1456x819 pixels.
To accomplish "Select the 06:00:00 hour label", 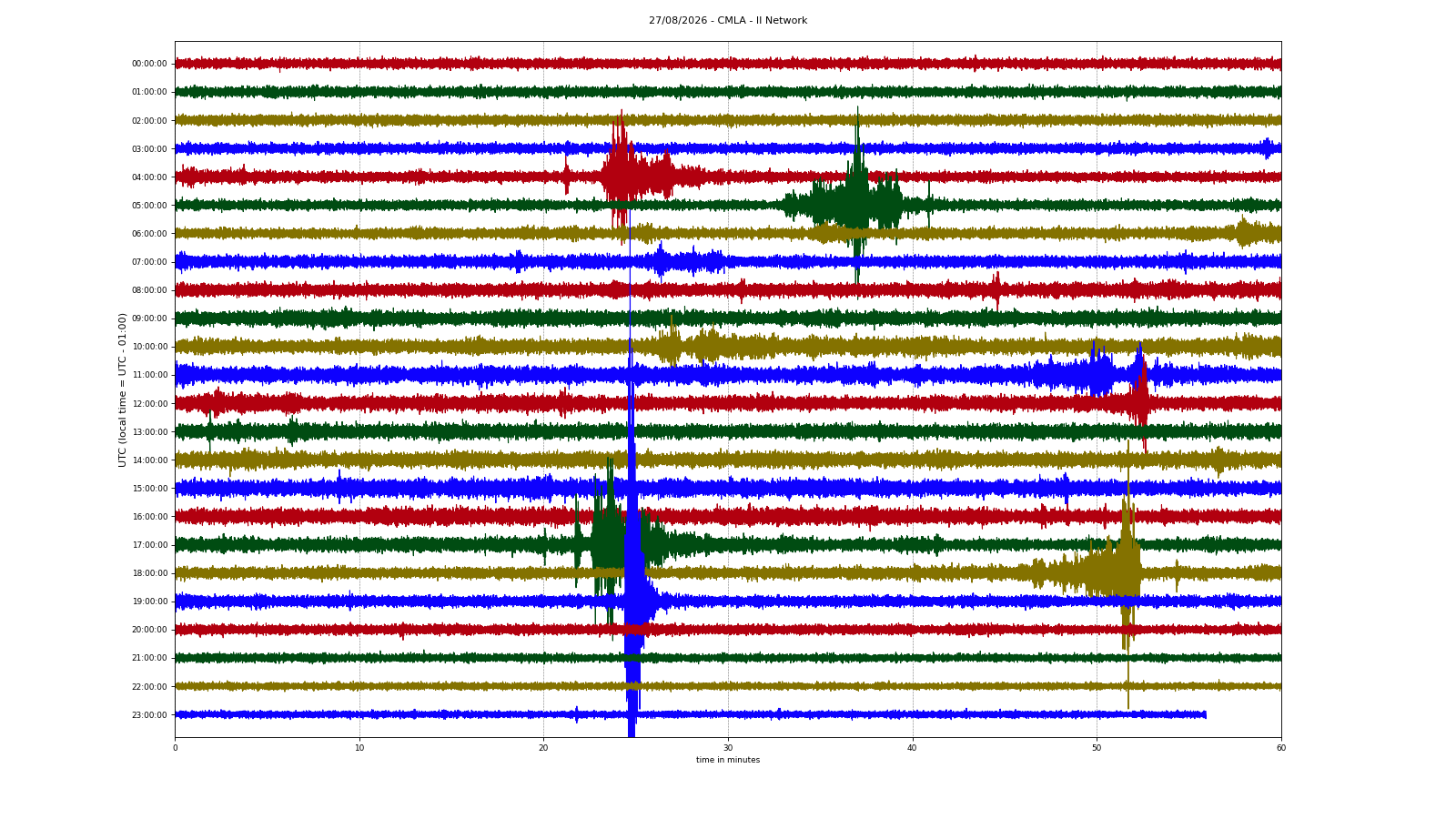I will click(x=149, y=234).
